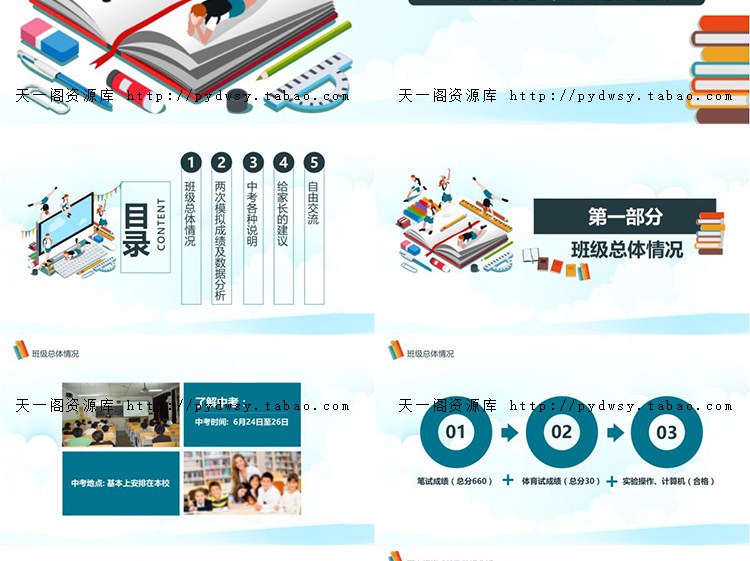This screenshot has width=750, height=561.
Task: Click the 中考时间: 6月24日至26日 text
Action: tap(242, 422)
